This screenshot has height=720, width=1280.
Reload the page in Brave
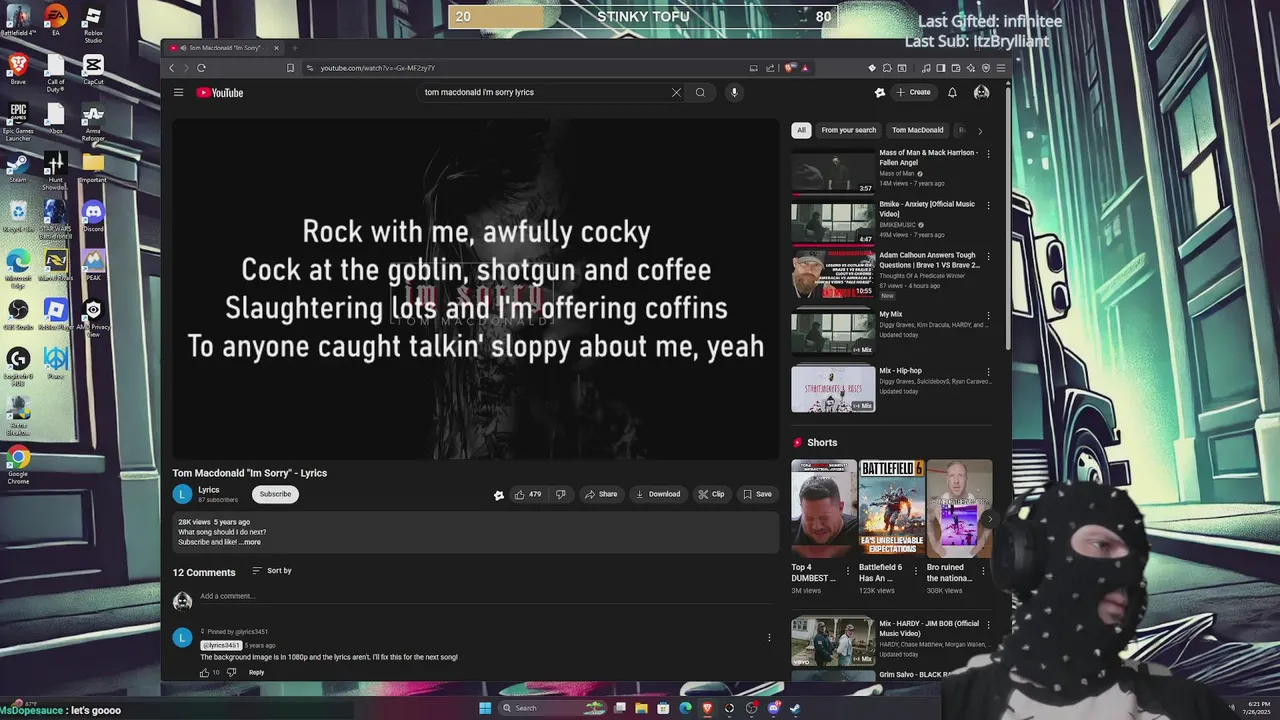[201, 68]
